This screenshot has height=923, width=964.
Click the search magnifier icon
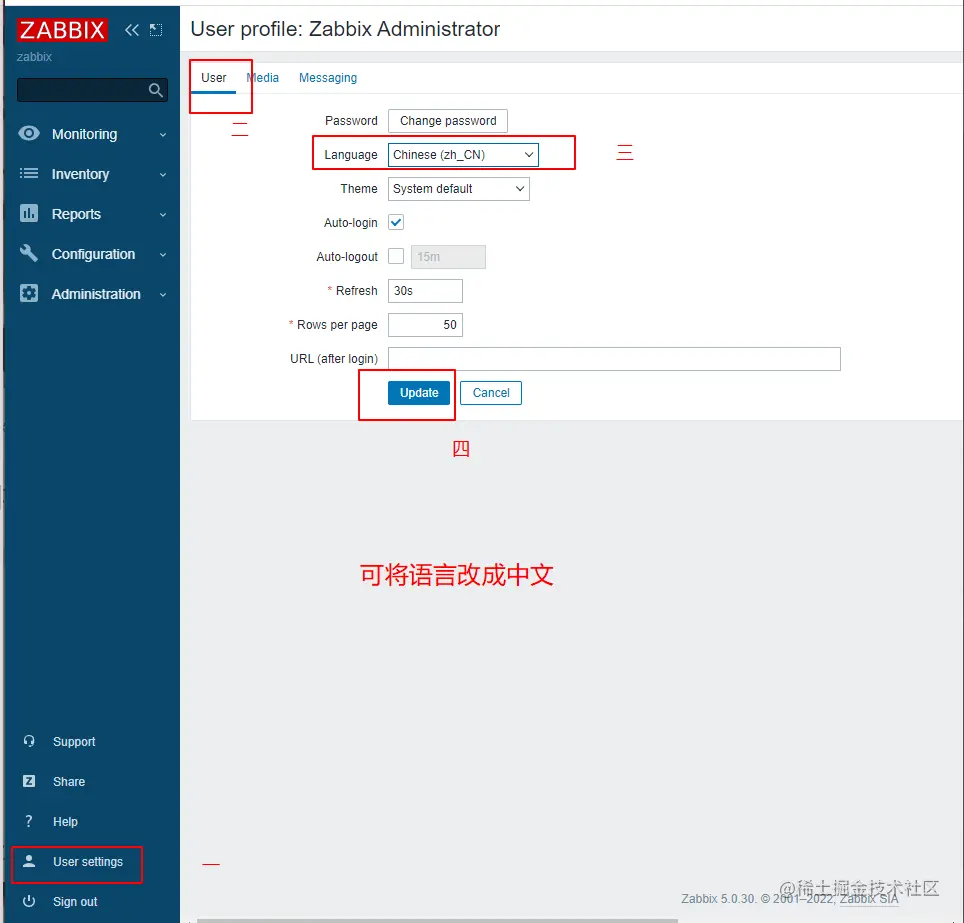(156, 90)
